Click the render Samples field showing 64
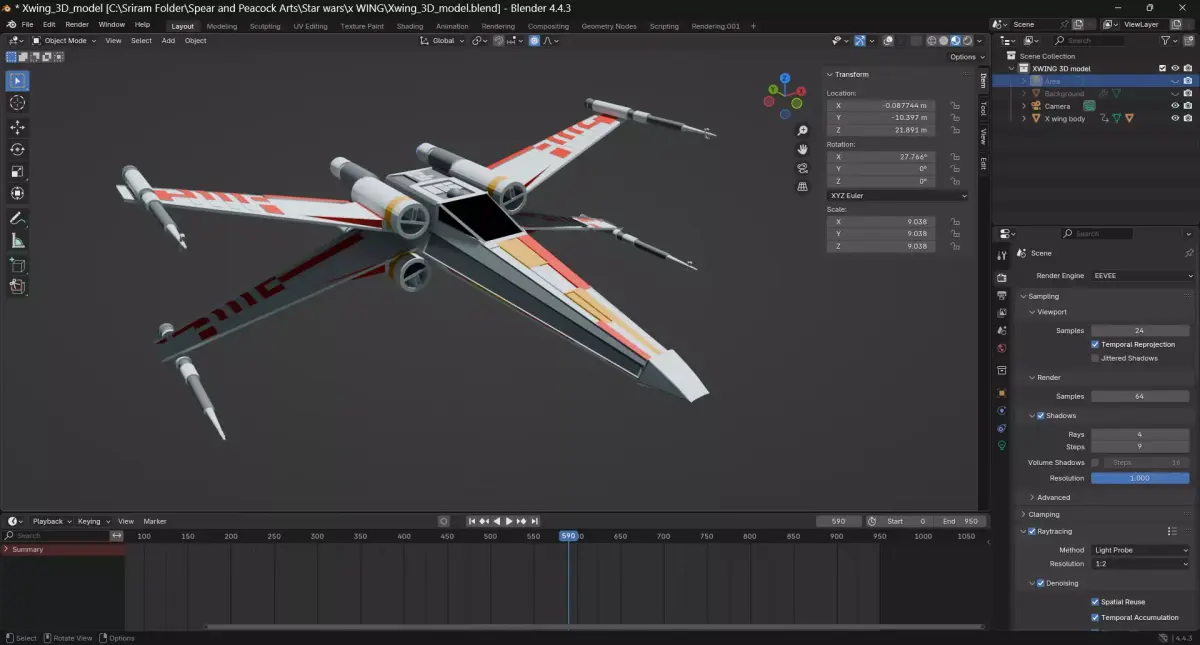 (x=1140, y=396)
